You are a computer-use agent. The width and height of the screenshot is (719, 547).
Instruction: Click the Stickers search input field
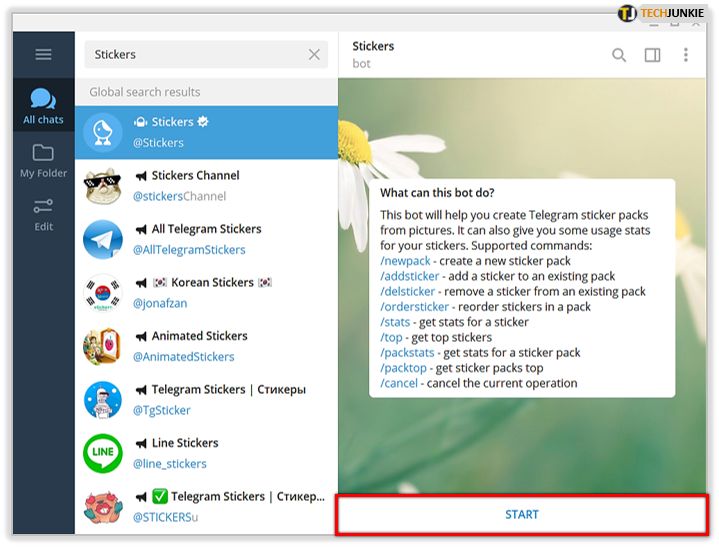tap(195, 55)
